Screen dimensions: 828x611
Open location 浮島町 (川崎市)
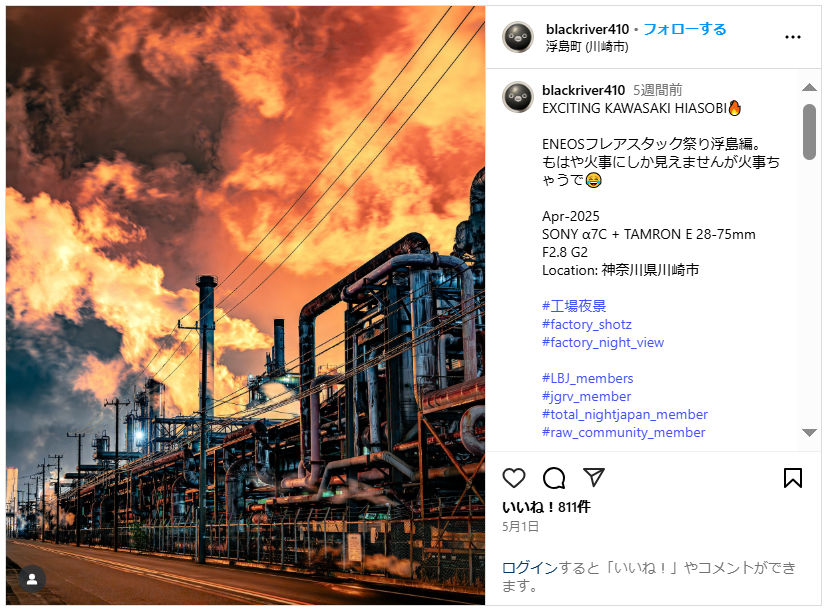pos(587,46)
